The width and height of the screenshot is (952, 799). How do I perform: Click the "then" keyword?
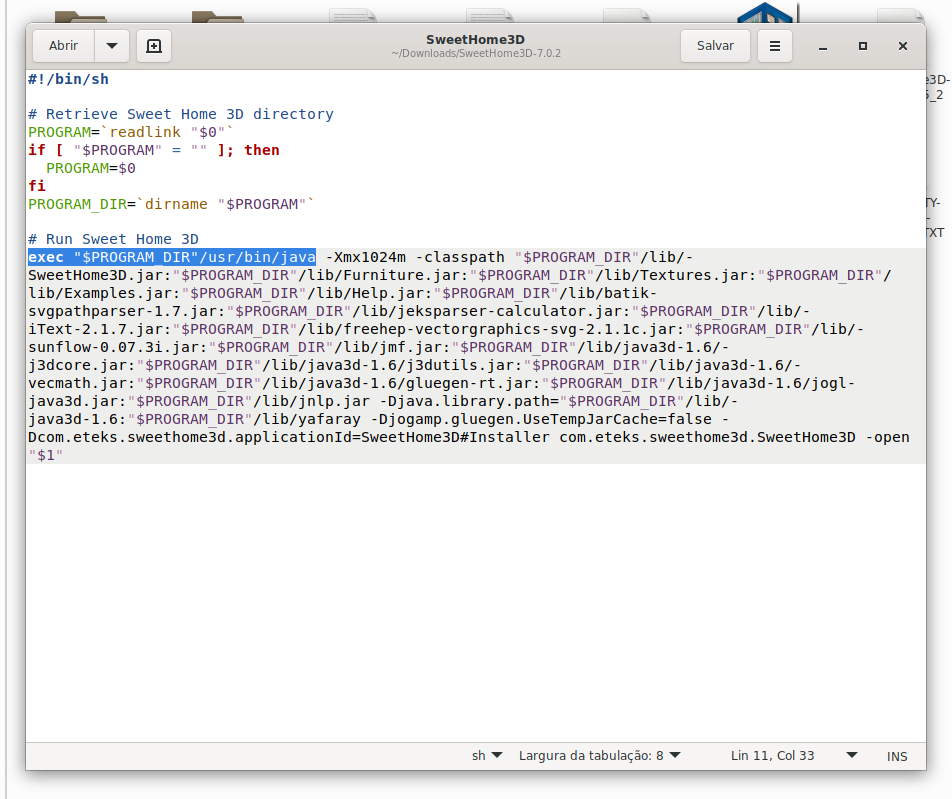(x=262, y=150)
